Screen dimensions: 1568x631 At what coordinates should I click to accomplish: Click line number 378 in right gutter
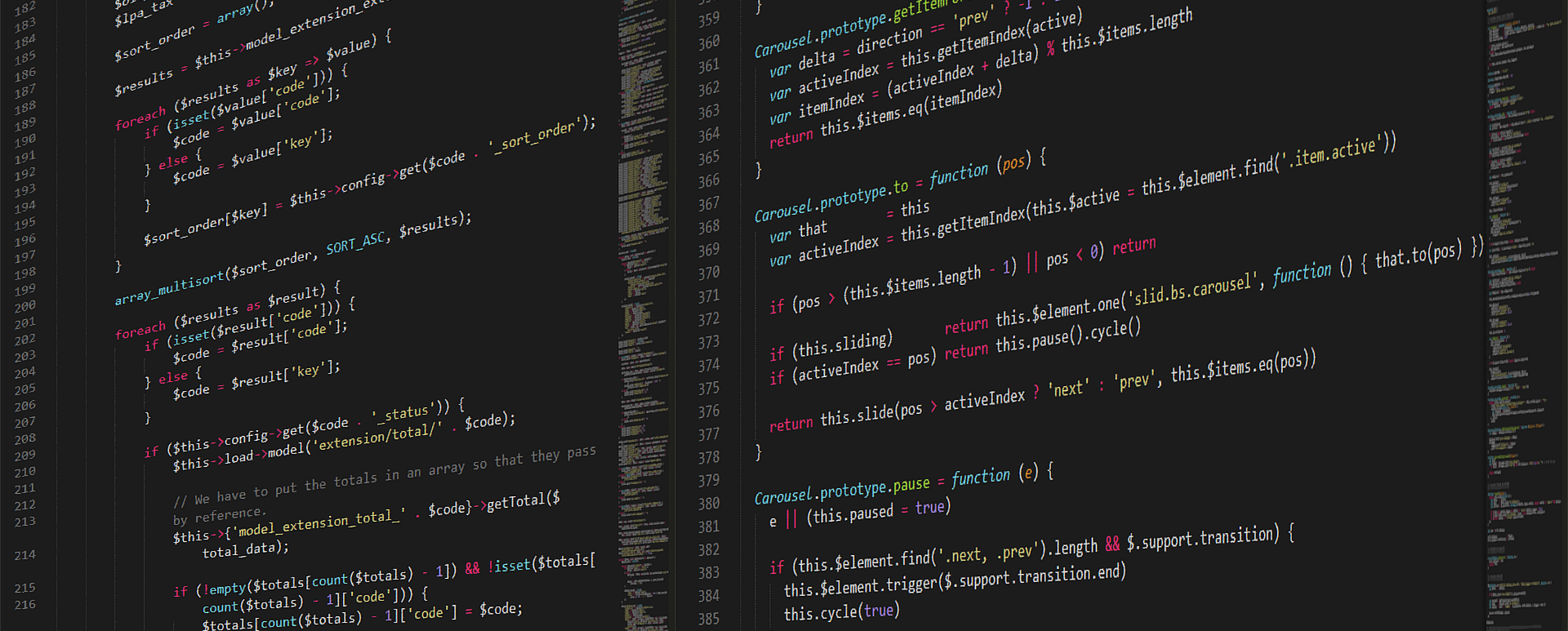(x=708, y=458)
